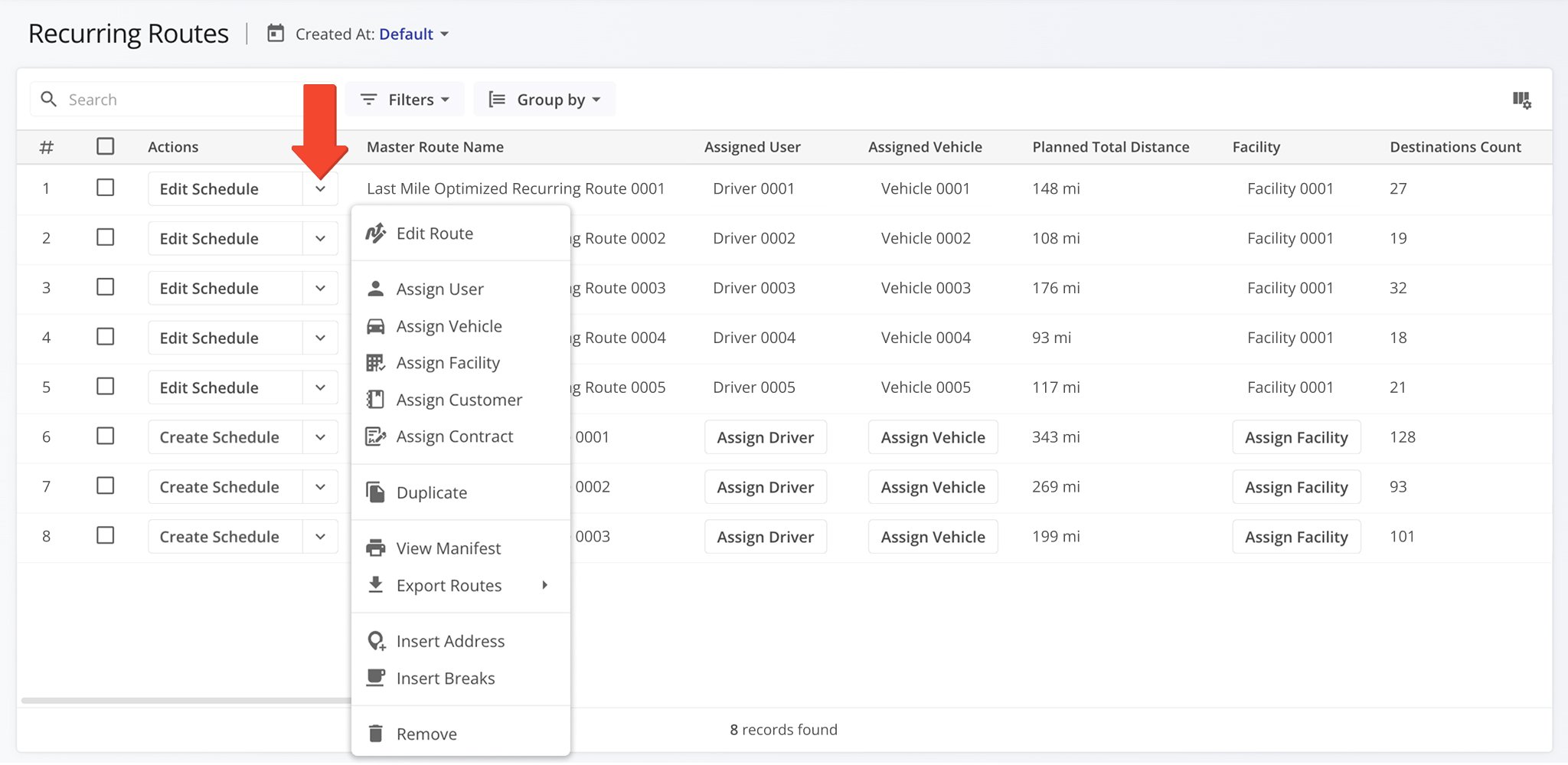Click Assign Driver for route 0001
Image resolution: width=1568 pixels, height=765 pixels.
(765, 436)
